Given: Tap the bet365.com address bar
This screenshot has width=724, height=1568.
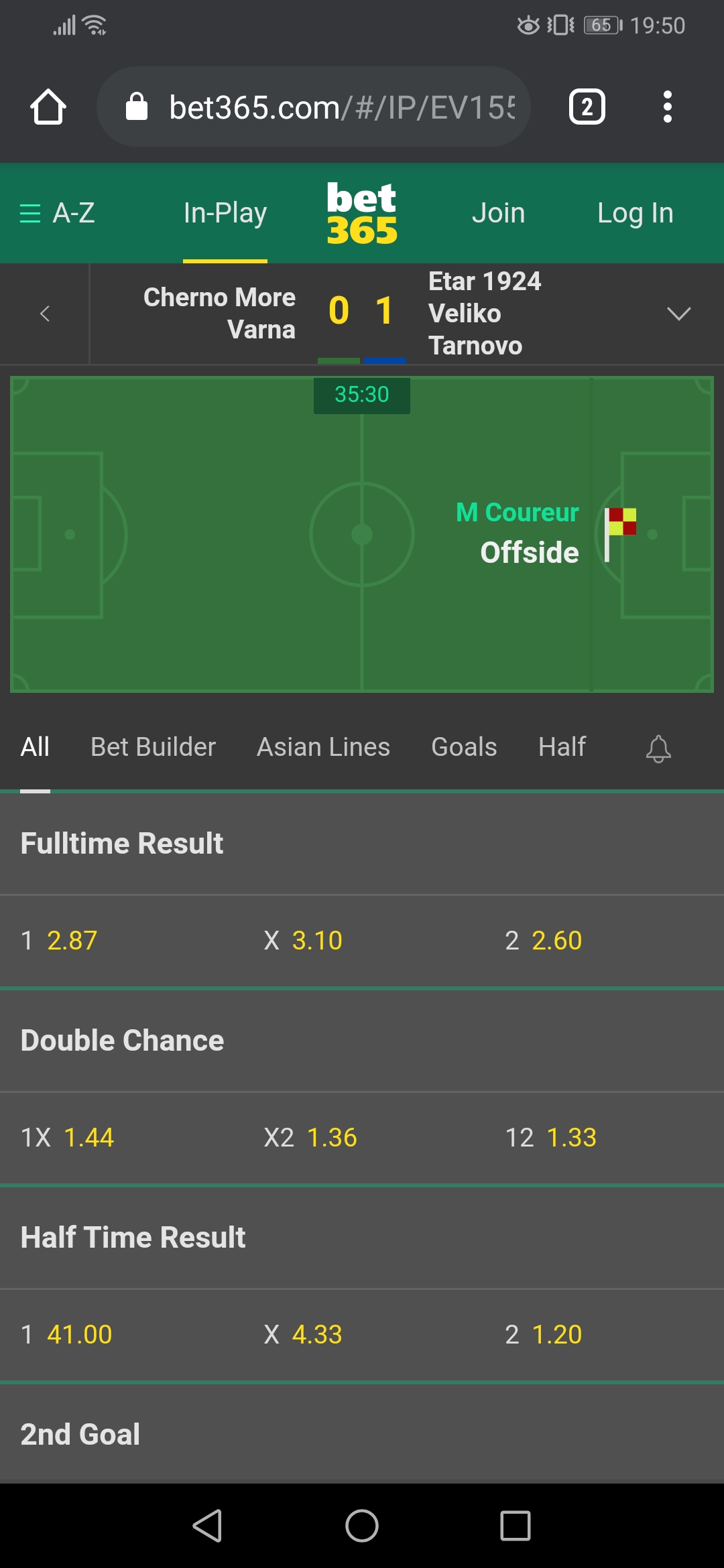Looking at the screenshot, I should point(314,107).
